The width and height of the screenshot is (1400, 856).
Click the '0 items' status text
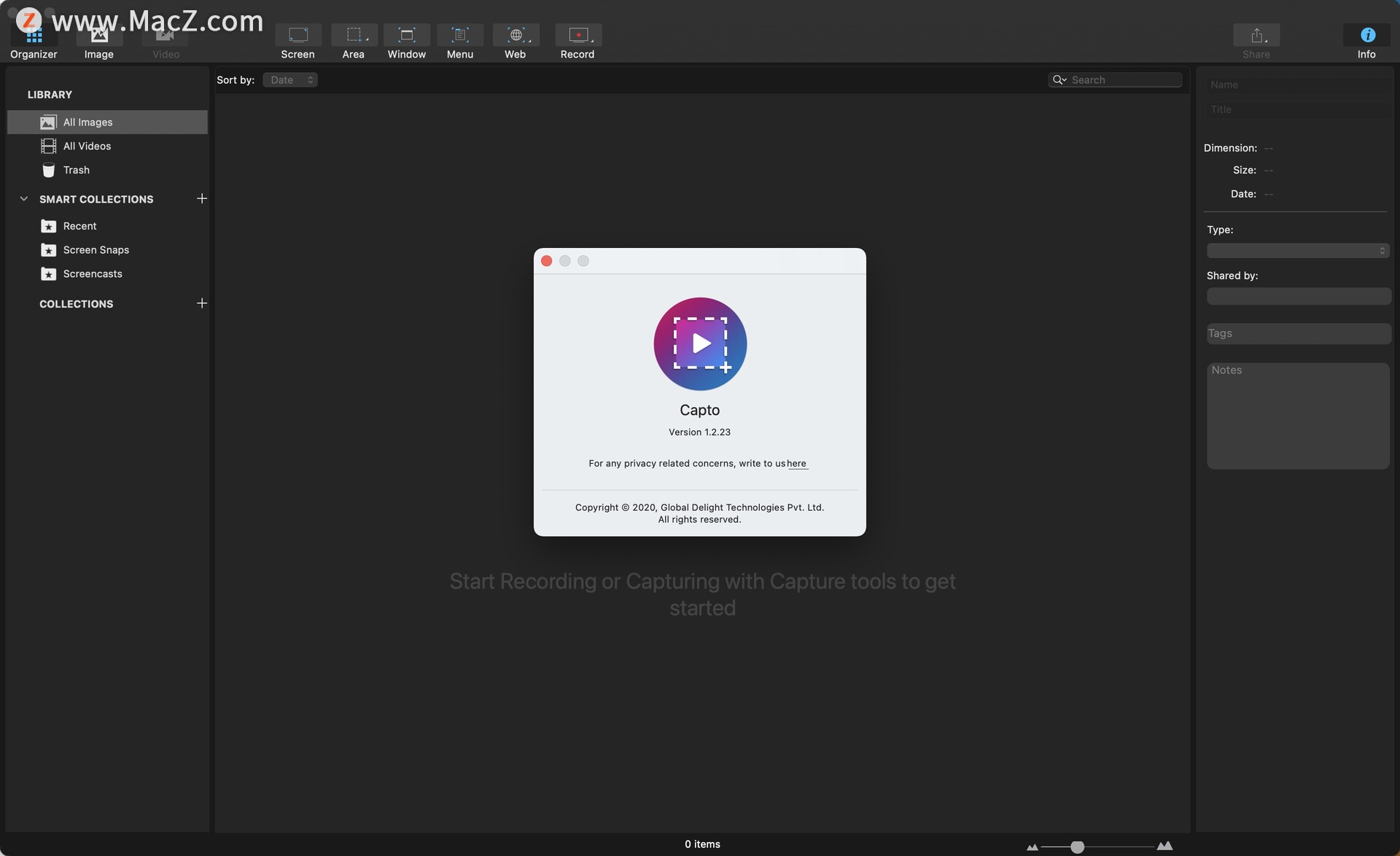click(702, 844)
